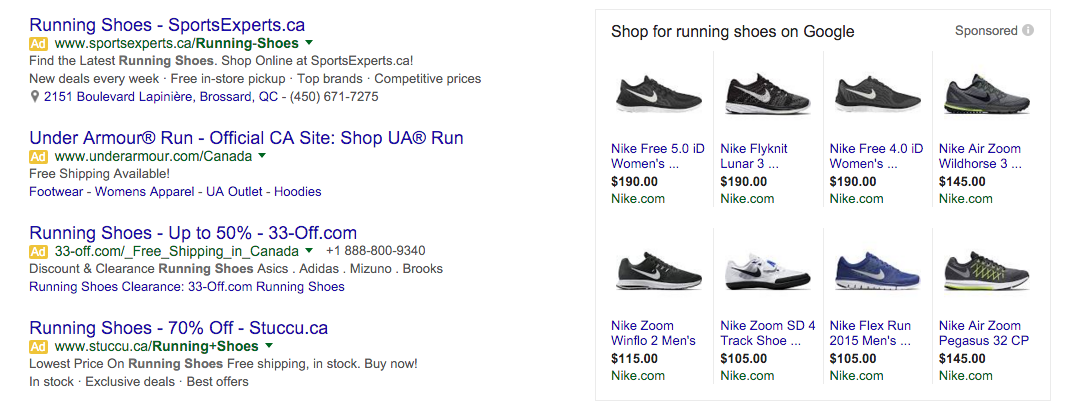The image size is (1073, 409).
Task: Visit Running Shoes - 70% Off Stuccu.ca
Action: click(x=179, y=328)
